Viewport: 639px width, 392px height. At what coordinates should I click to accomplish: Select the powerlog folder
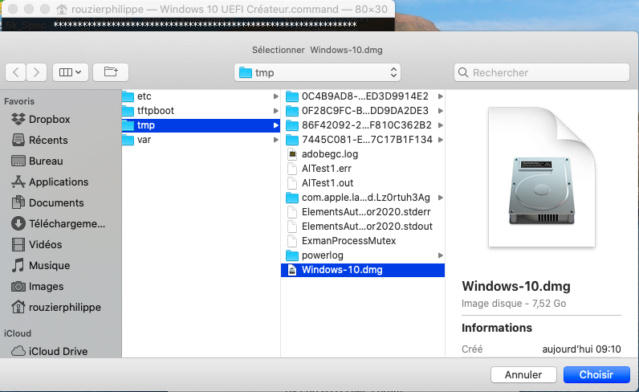click(363, 255)
